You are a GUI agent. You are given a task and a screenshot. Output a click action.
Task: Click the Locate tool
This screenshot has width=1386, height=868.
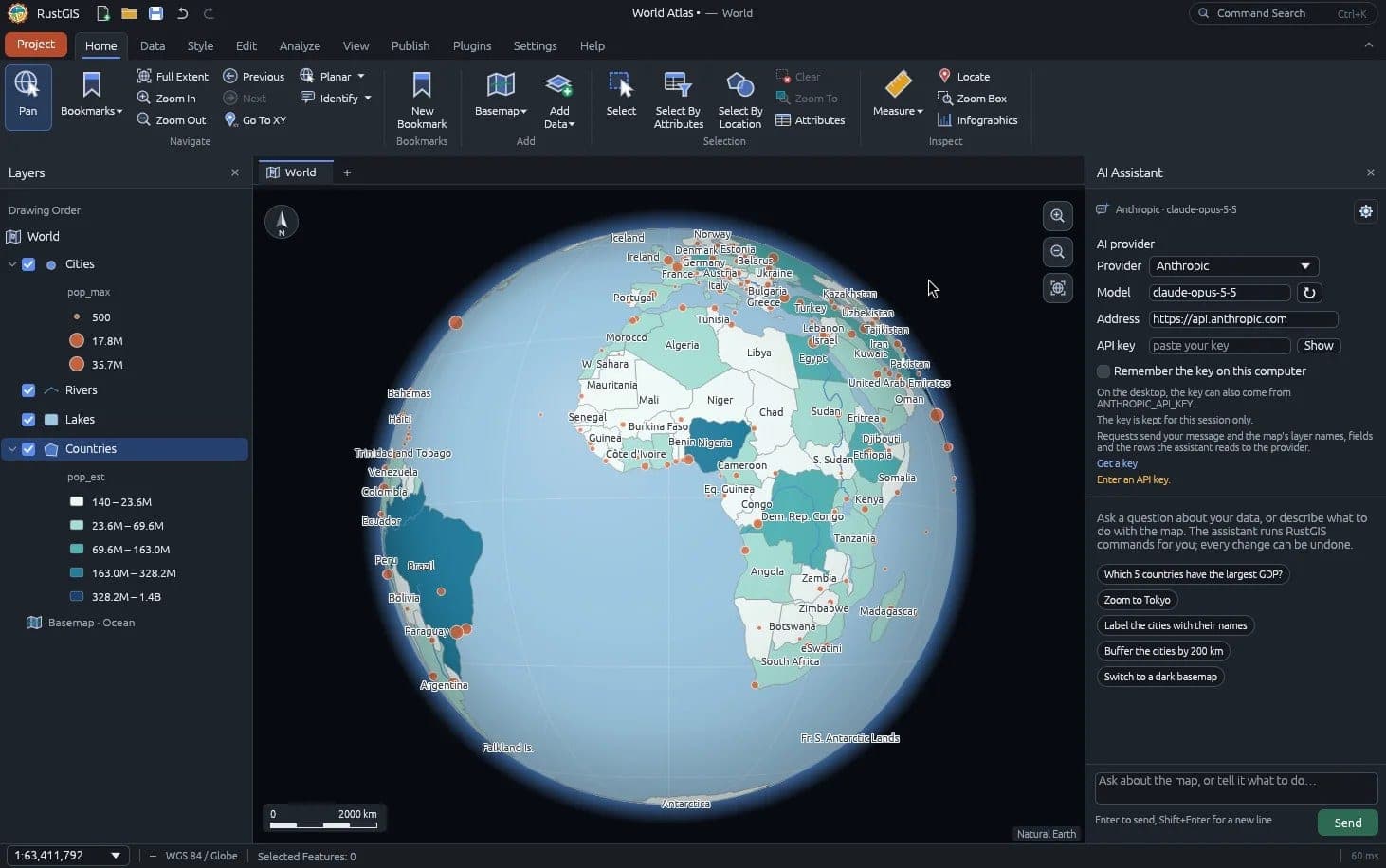pyautogui.click(x=963, y=76)
